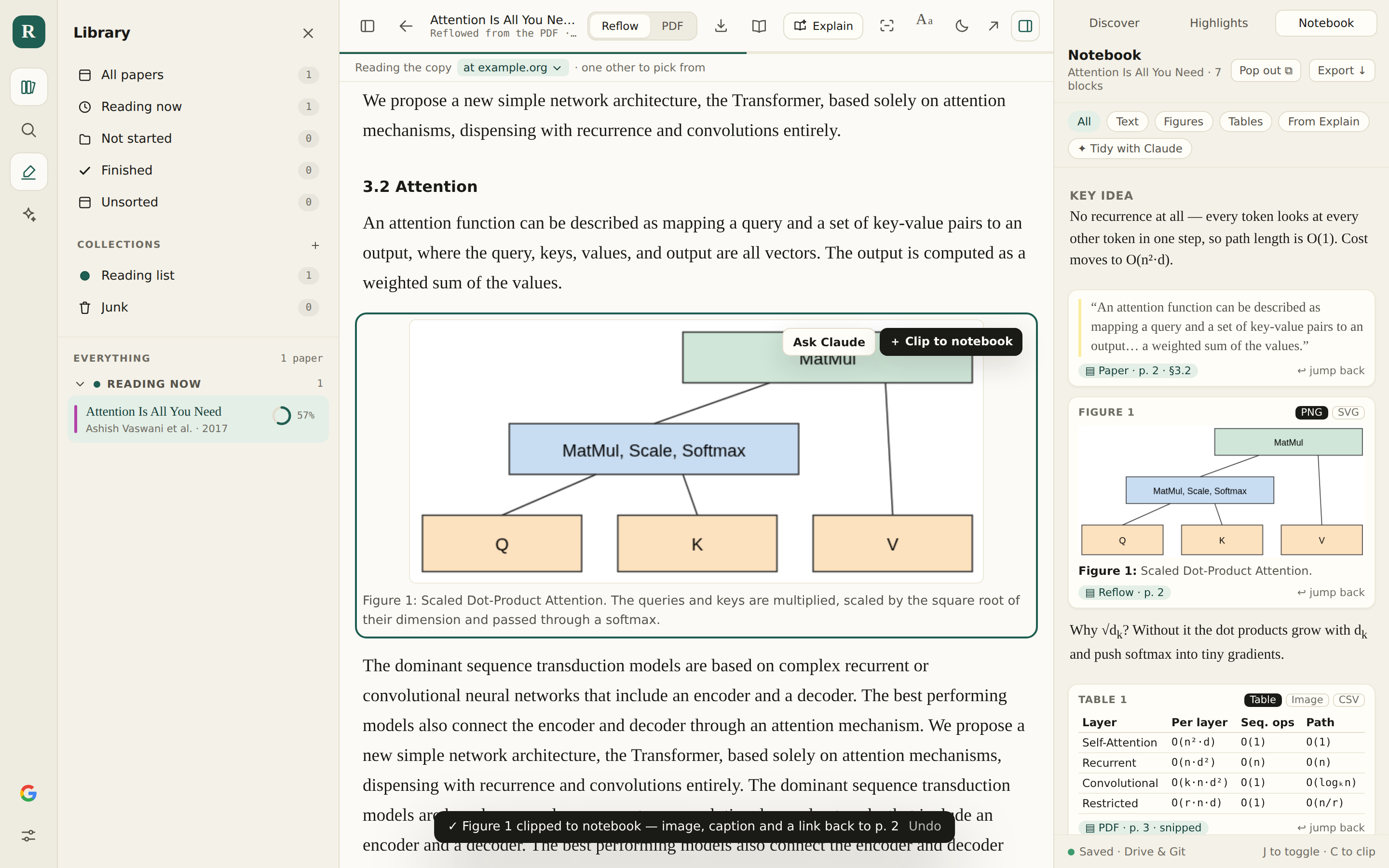
Task: Show Table 1 as Image
Action: pos(1307,700)
